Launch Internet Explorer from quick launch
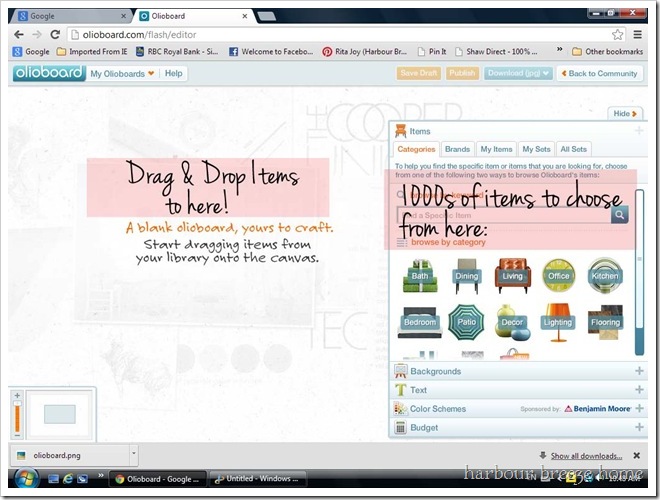 [x=67, y=479]
